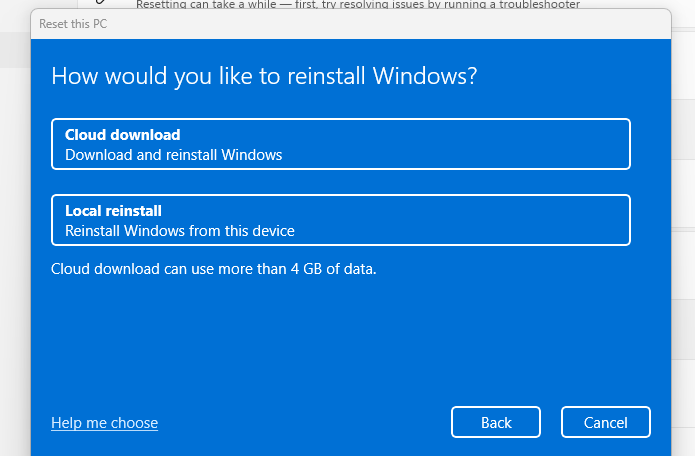Go back with the Back button

click(x=496, y=422)
